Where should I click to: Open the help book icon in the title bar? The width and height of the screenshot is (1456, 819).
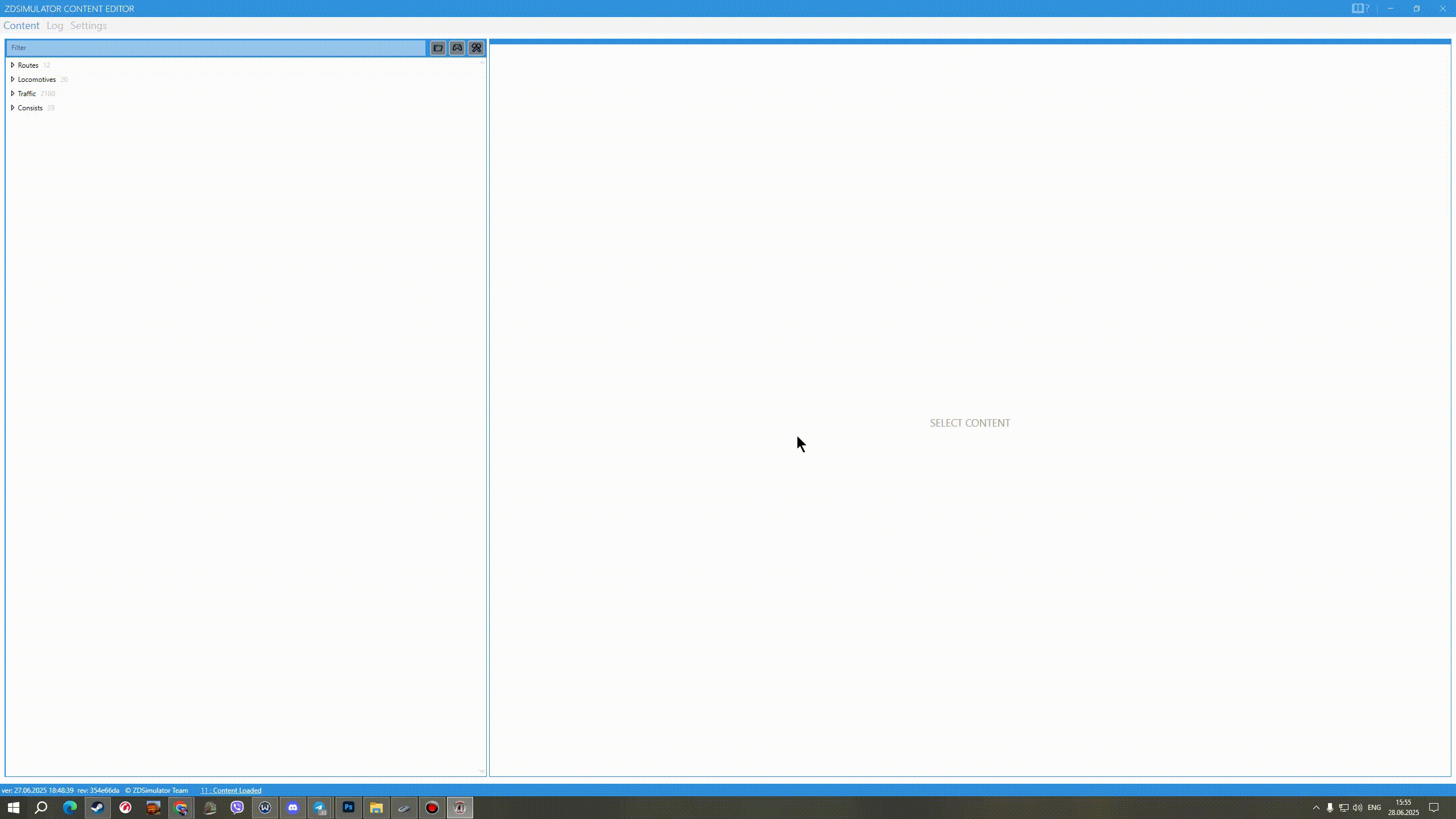tap(1359, 8)
